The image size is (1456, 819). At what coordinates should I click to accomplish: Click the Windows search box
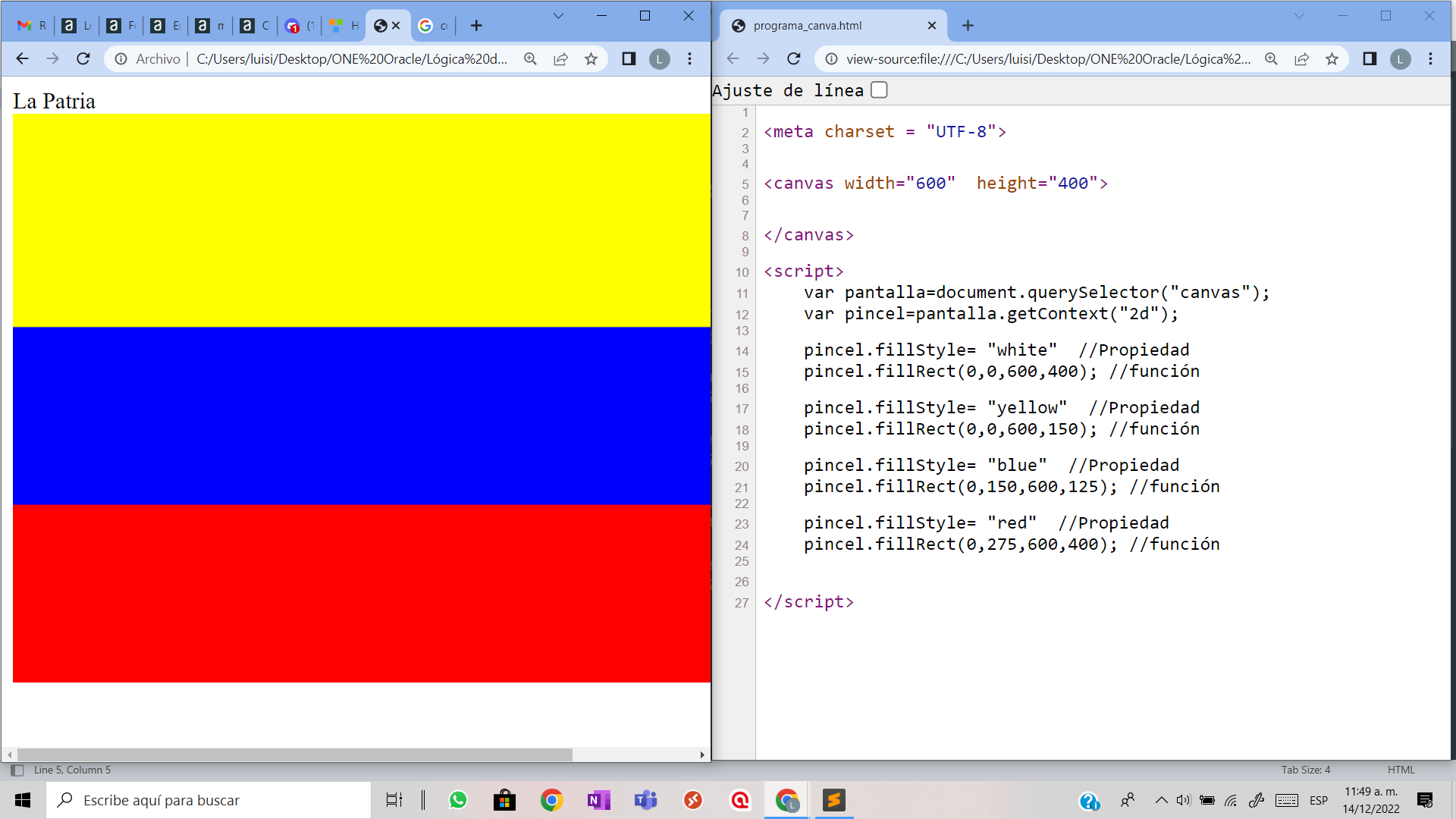click(x=209, y=800)
